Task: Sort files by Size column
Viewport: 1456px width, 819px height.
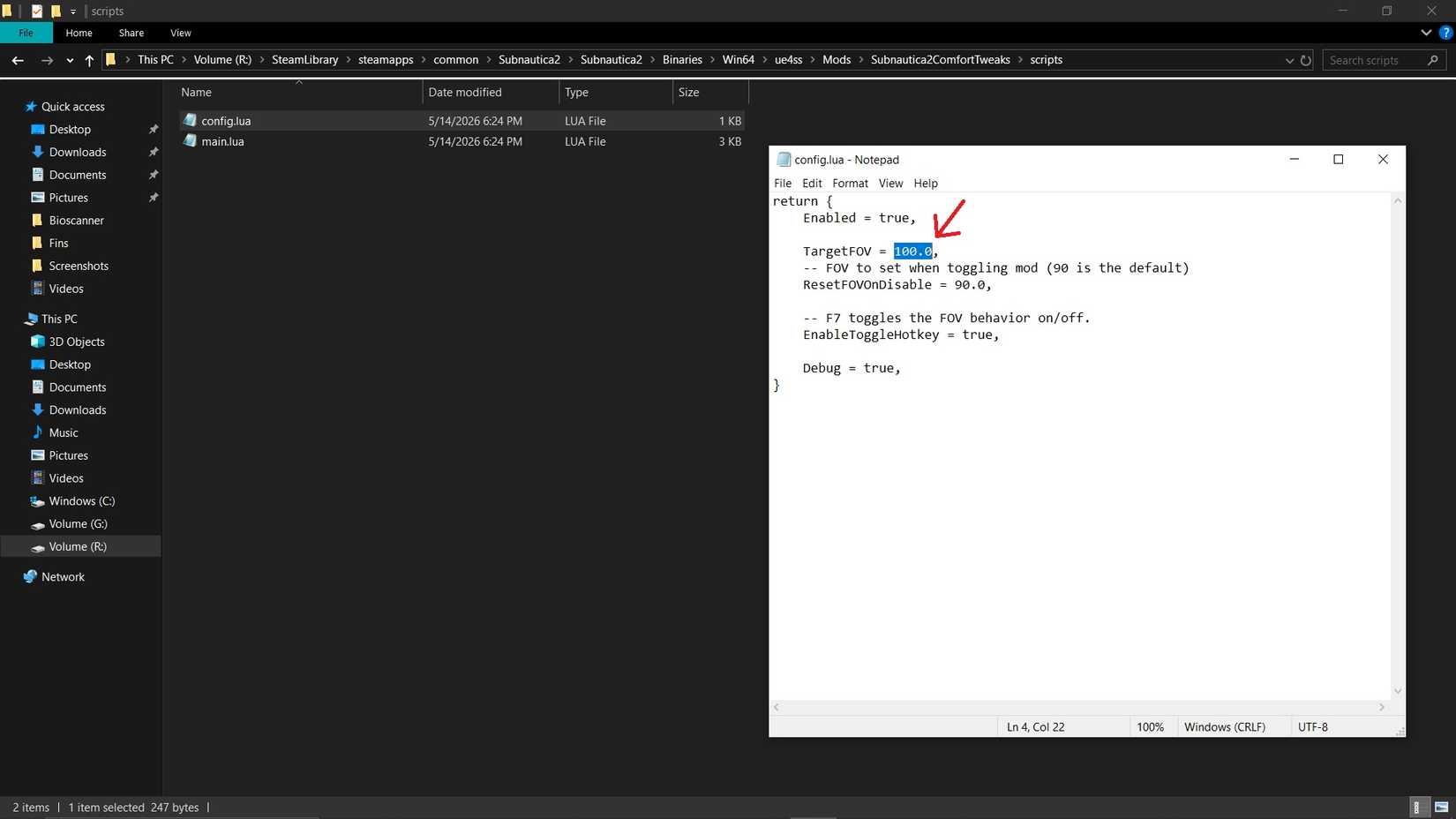Action: click(x=710, y=92)
